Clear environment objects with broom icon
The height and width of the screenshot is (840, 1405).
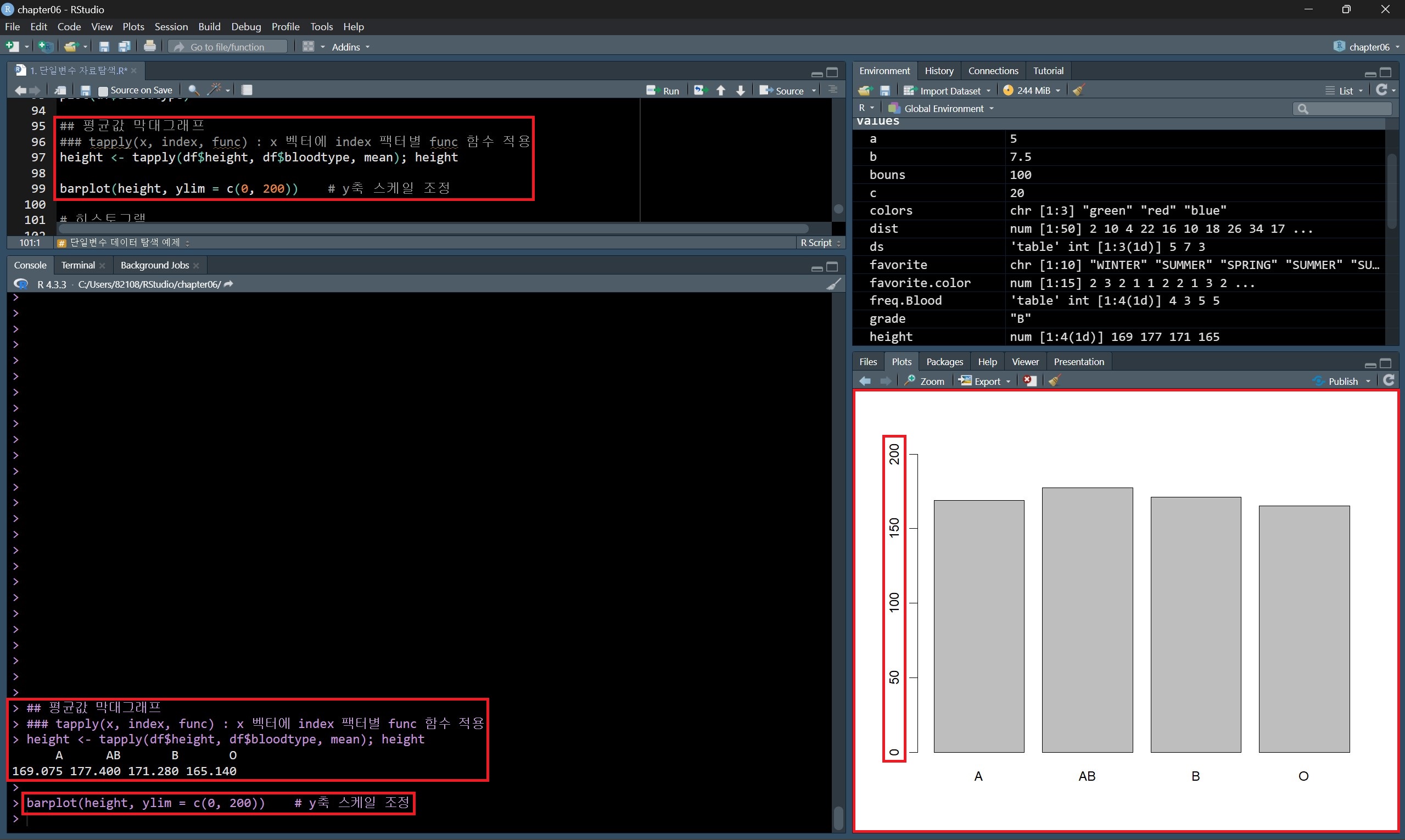click(x=1078, y=91)
